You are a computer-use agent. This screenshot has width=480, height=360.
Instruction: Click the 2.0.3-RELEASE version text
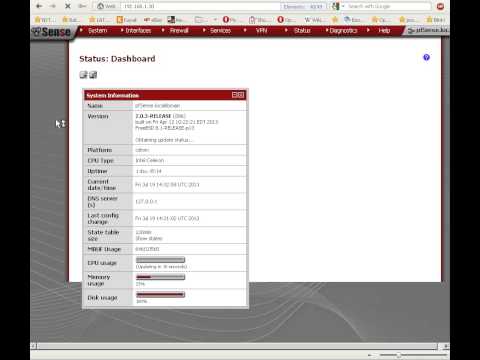pyautogui.click(x=153, y=116)
